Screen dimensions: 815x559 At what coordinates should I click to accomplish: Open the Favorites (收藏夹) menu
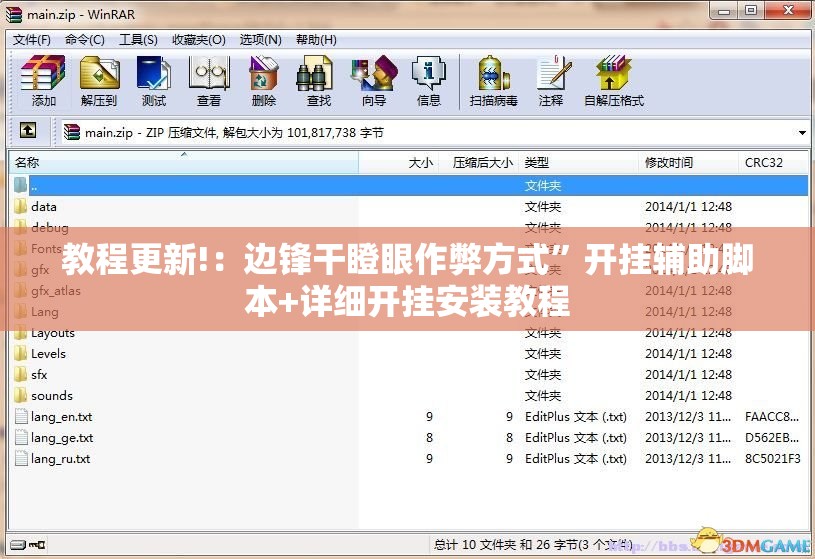coord(199,40)
